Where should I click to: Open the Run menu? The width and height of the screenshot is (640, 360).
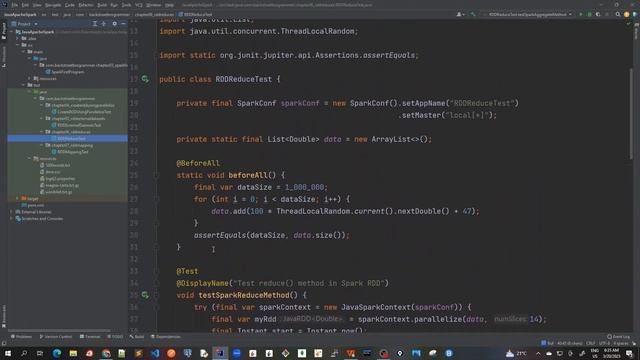(x=114, y=5)
